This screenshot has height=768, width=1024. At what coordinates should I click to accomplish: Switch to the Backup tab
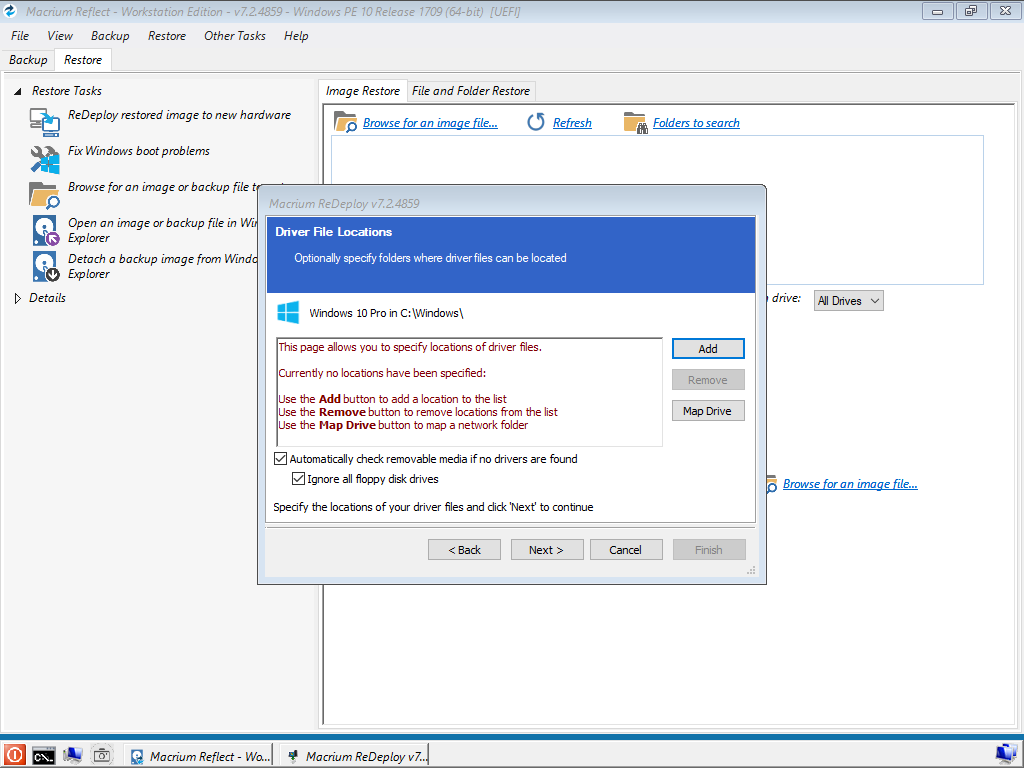pos(28,60)
